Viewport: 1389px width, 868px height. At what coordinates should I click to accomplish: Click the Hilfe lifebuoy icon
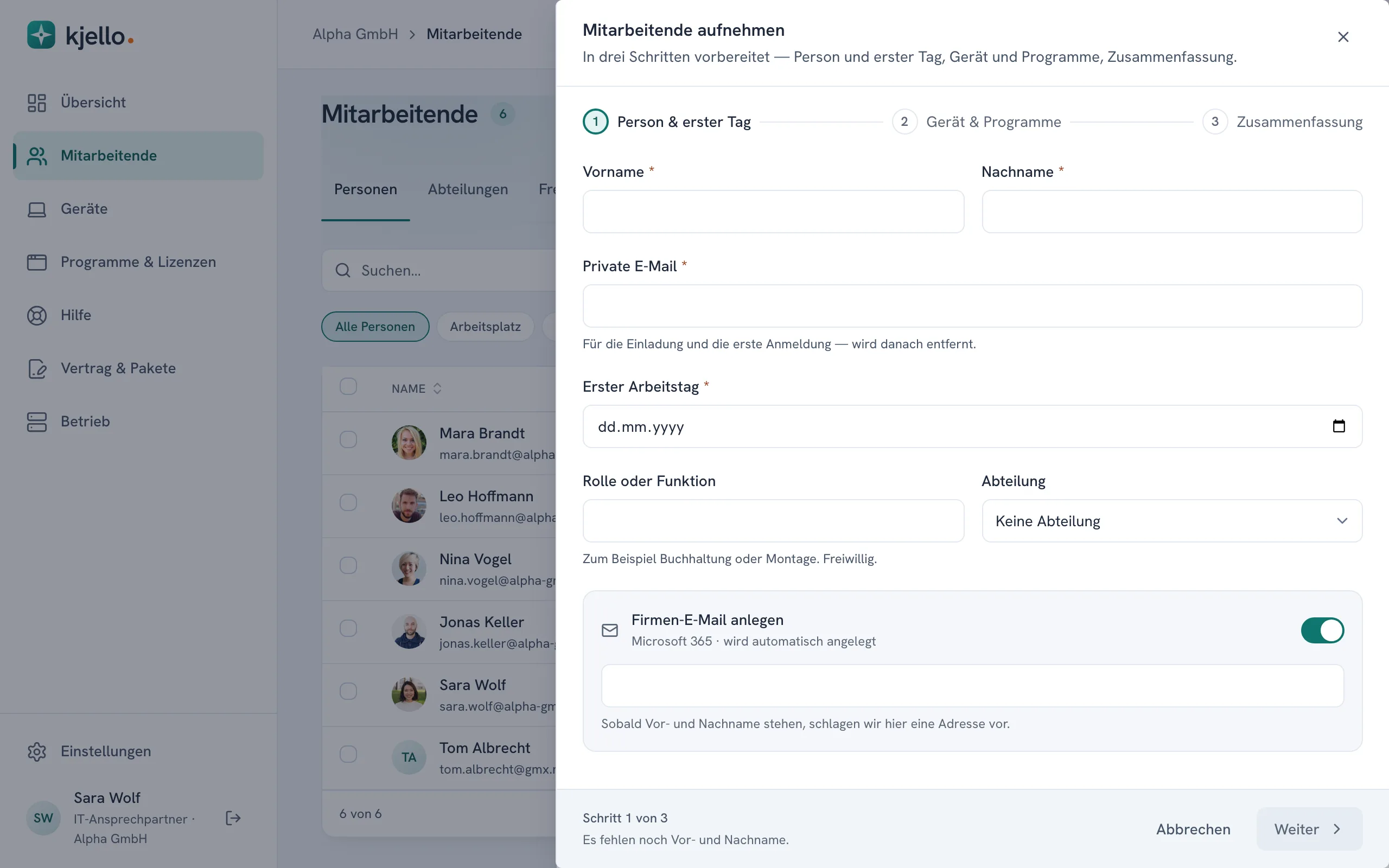pos(37,315)
